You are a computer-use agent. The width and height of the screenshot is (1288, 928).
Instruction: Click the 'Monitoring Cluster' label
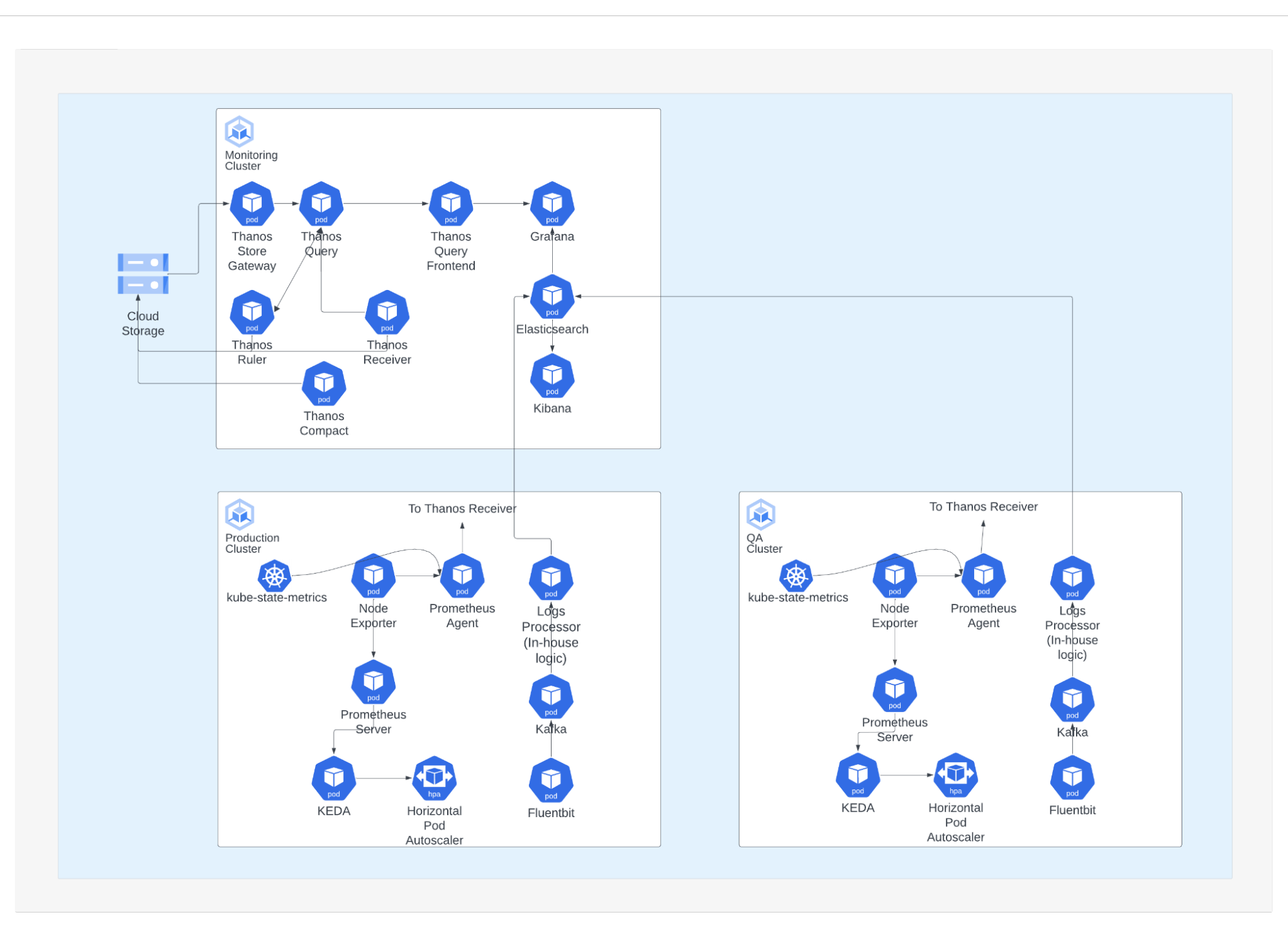point(251,160)
